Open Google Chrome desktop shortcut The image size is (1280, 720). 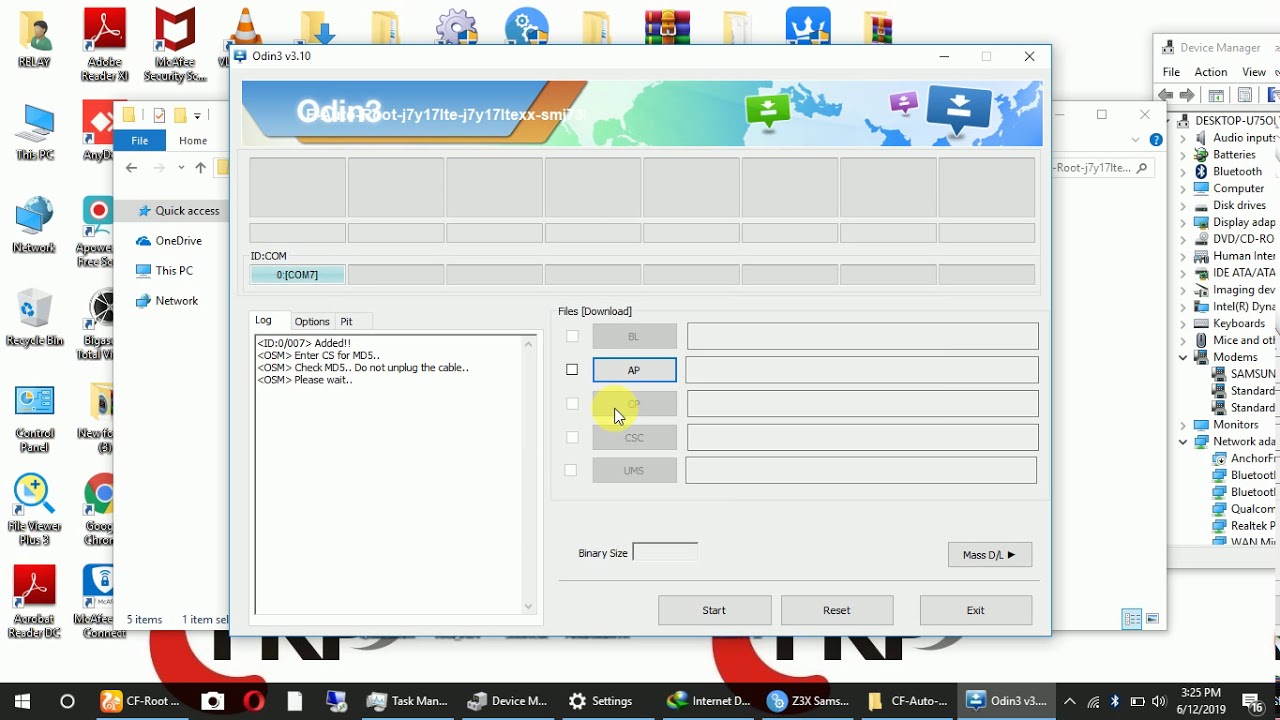coord(99,510)
